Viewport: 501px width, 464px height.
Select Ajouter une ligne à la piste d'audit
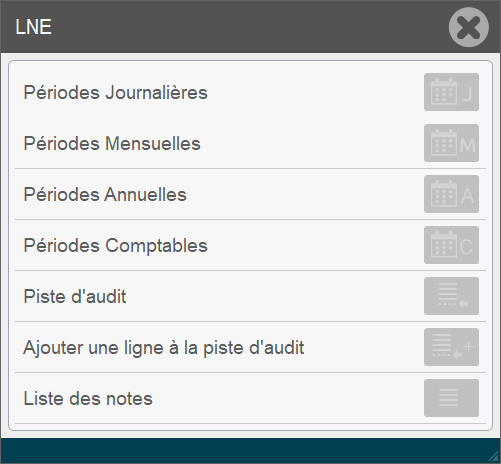[x=164, y=348]
